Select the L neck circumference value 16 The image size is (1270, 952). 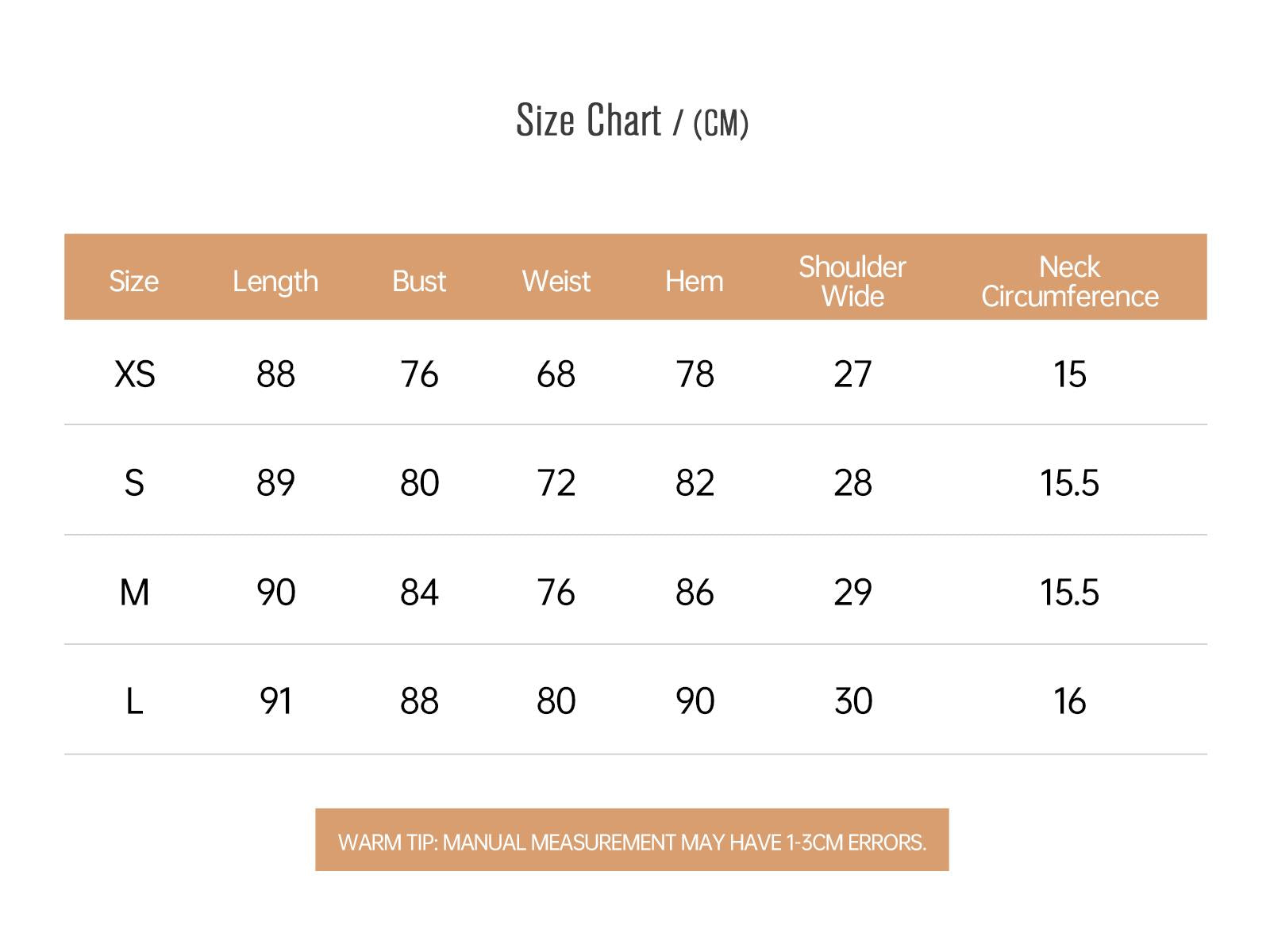(1070, 701)
